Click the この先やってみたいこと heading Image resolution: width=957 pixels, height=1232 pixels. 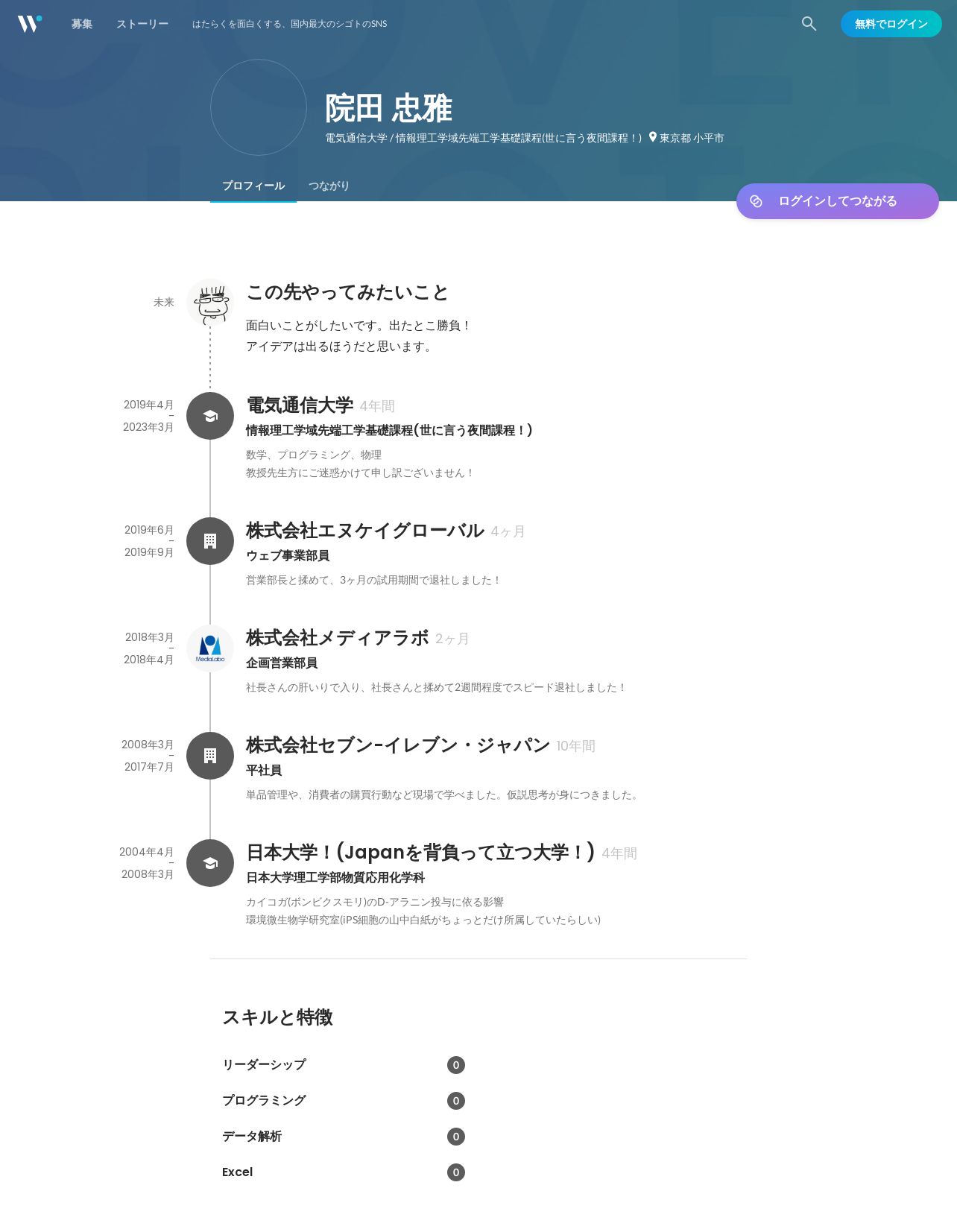pyautogui.click(x=347, y=292)
